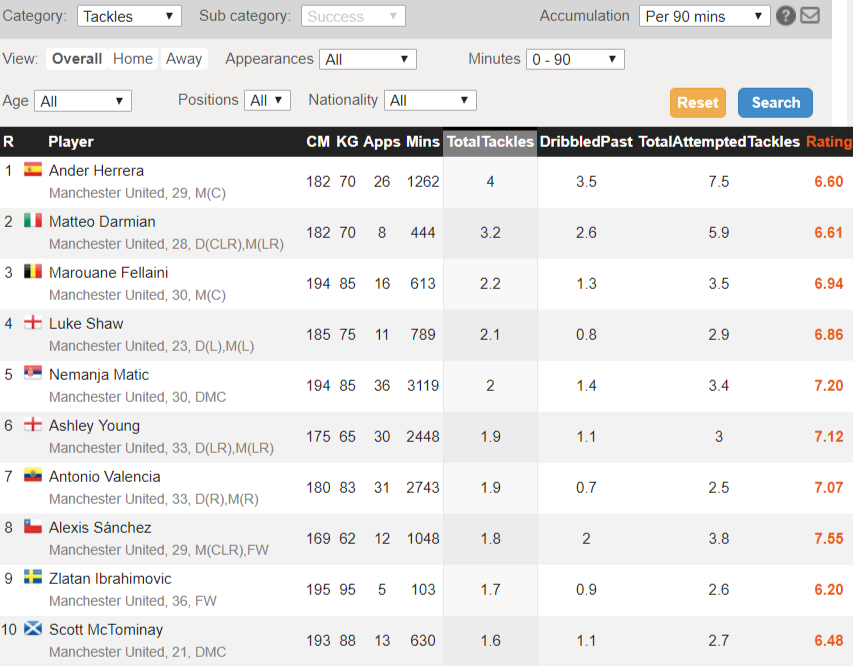Click the orange Reset button
Image resolution: width=853 pixels, height=666 pixels.
(697, 103)
